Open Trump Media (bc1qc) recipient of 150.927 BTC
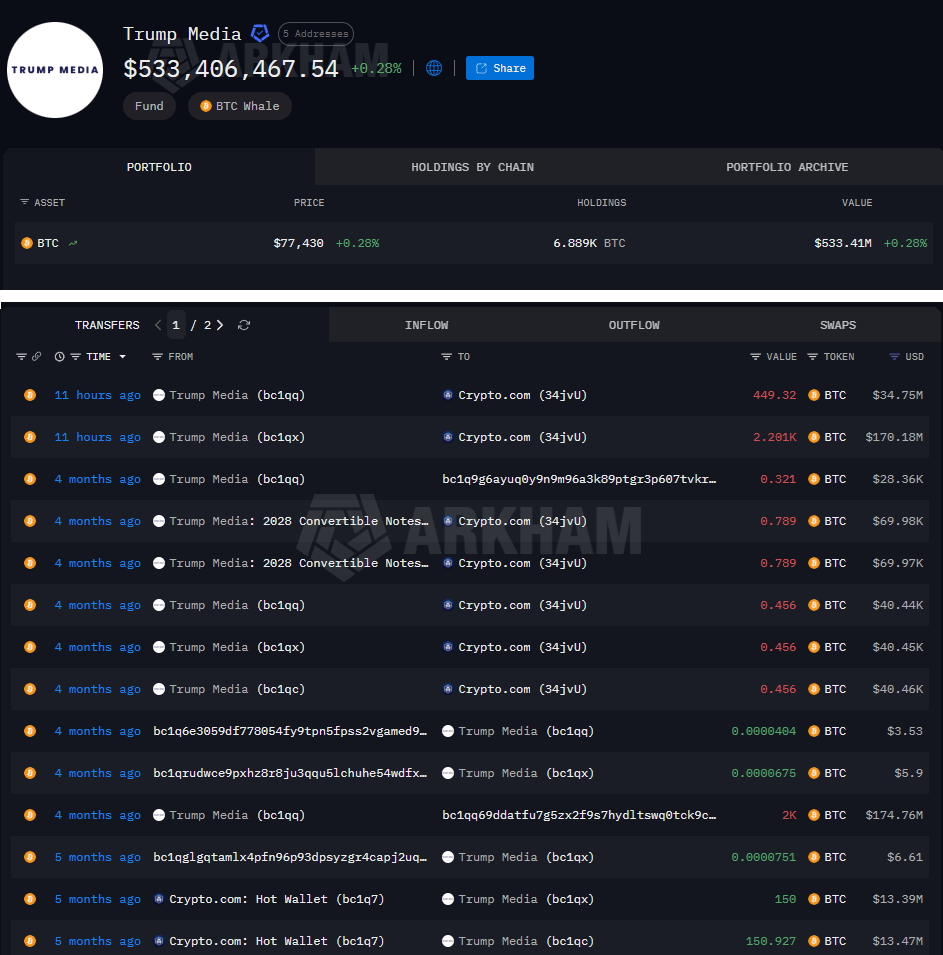The height and width of the screenshot is (955, 943). pos(526,942)
